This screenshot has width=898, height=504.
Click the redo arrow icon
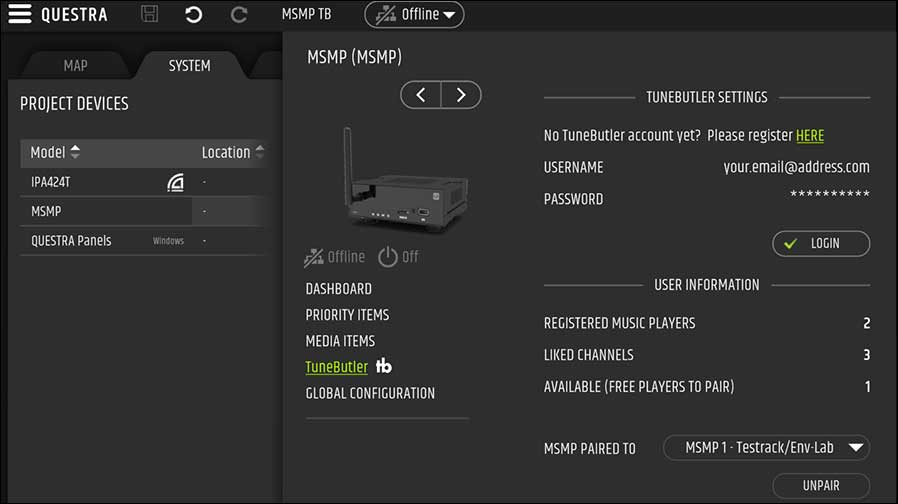click(238, 15)
